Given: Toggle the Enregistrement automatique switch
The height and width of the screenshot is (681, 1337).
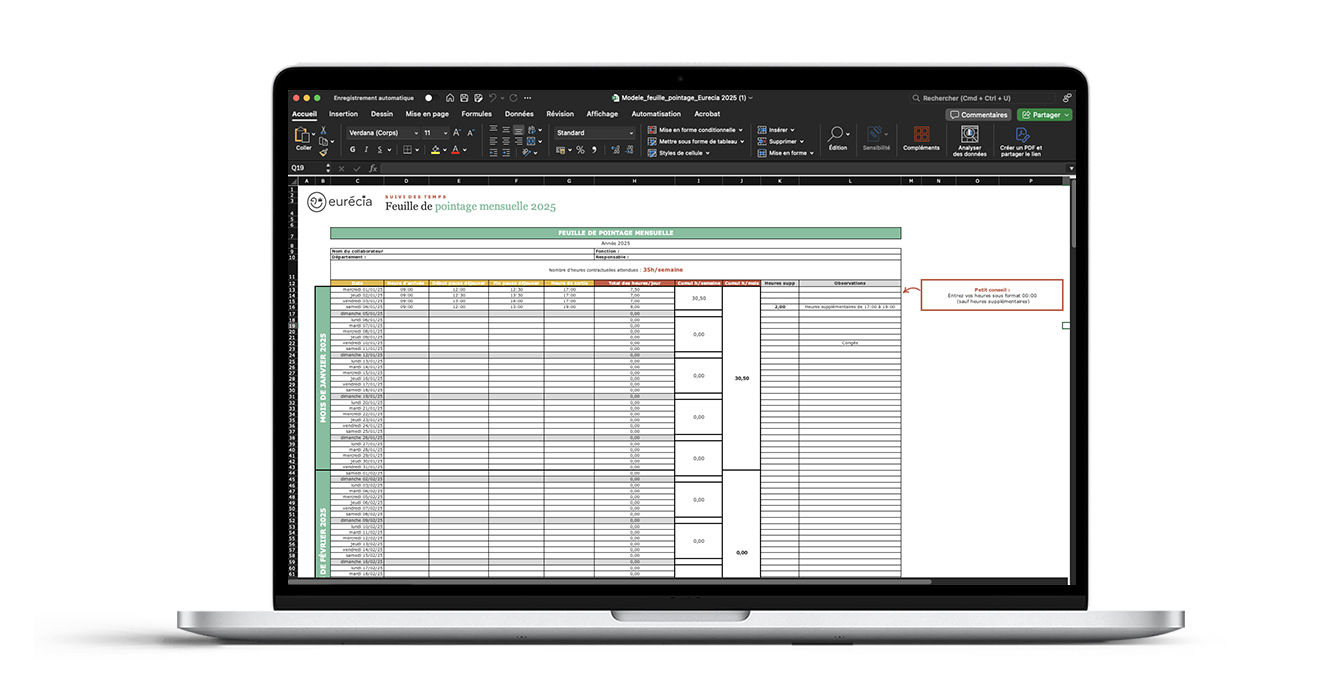Looking at the screenshot, I should [431, 98].
